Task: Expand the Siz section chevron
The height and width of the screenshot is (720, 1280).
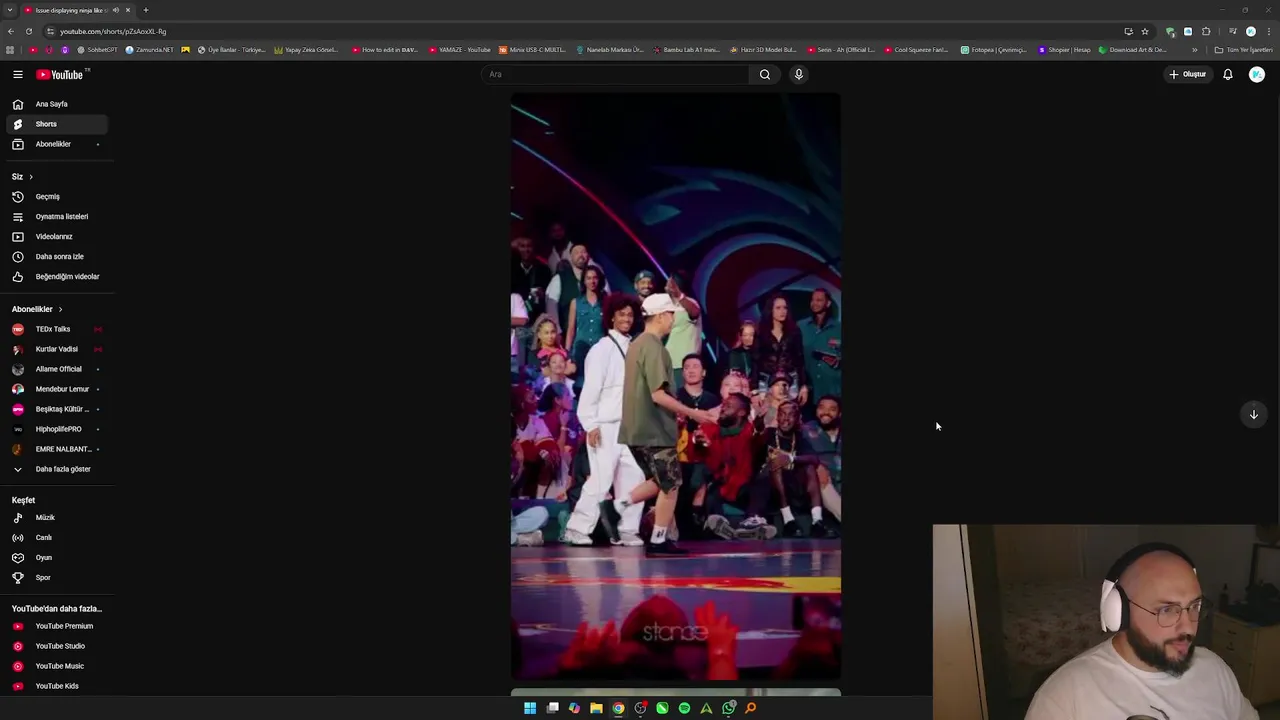Action: coord(30,177)
